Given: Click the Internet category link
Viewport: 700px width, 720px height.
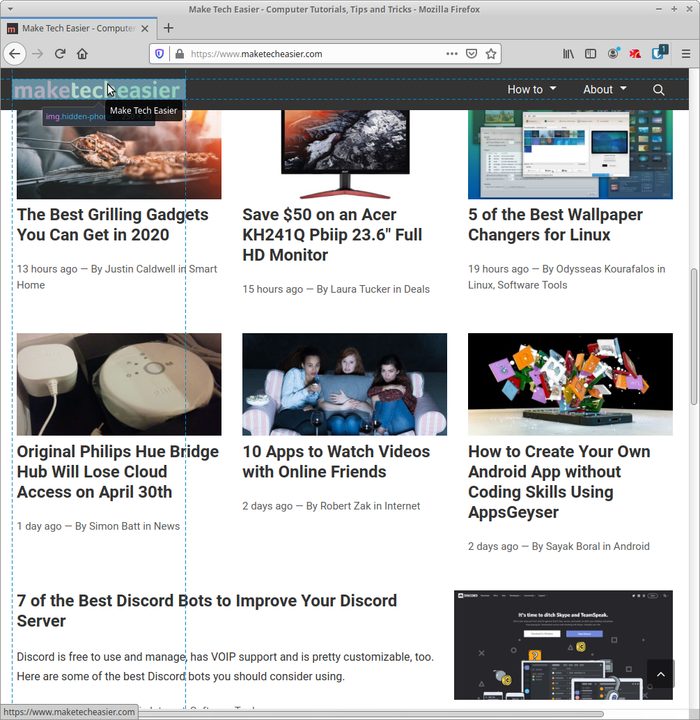Looking at the screenshot, I should coord(402,506).
